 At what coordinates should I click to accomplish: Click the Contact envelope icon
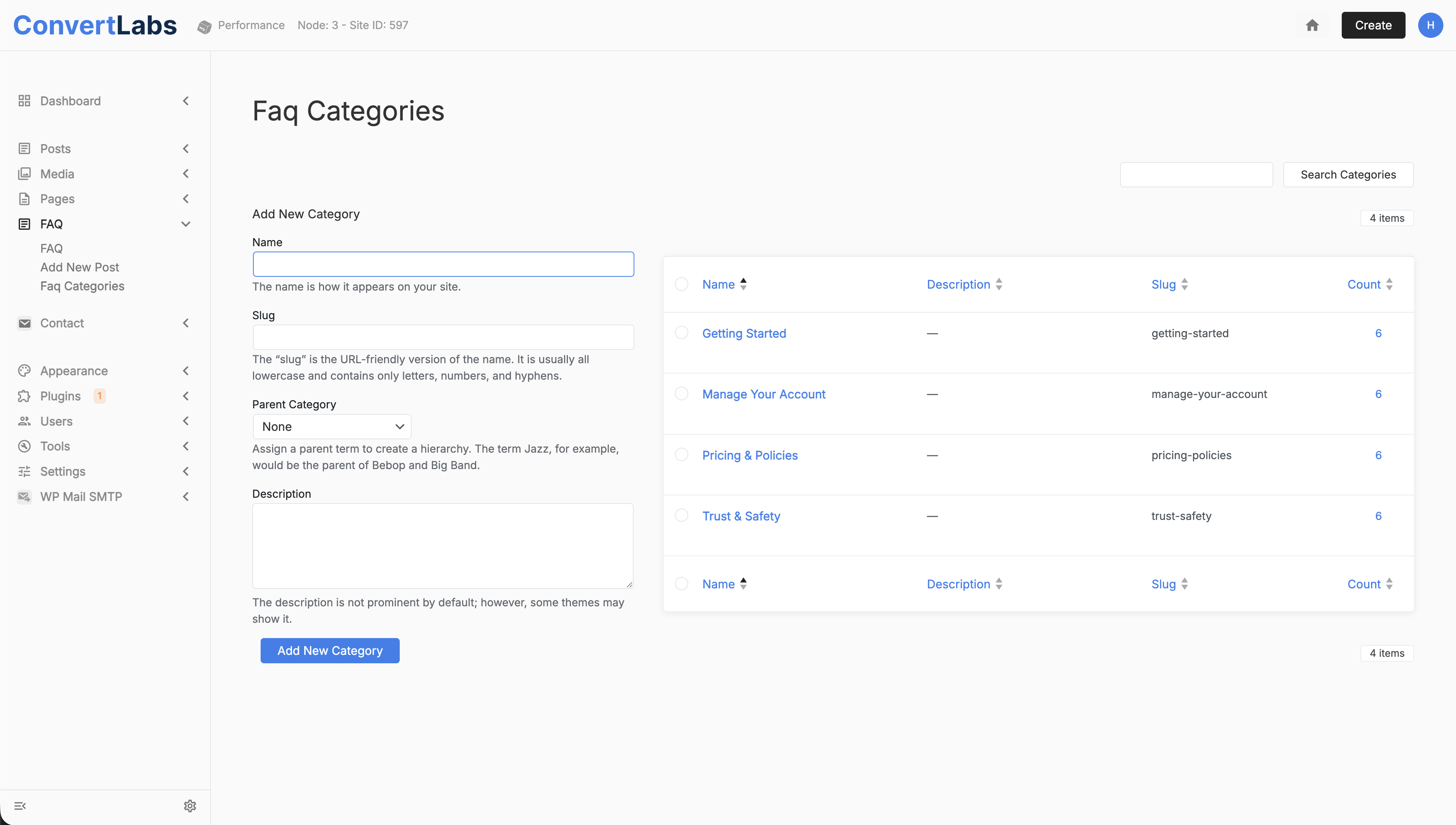coord(24,323)
